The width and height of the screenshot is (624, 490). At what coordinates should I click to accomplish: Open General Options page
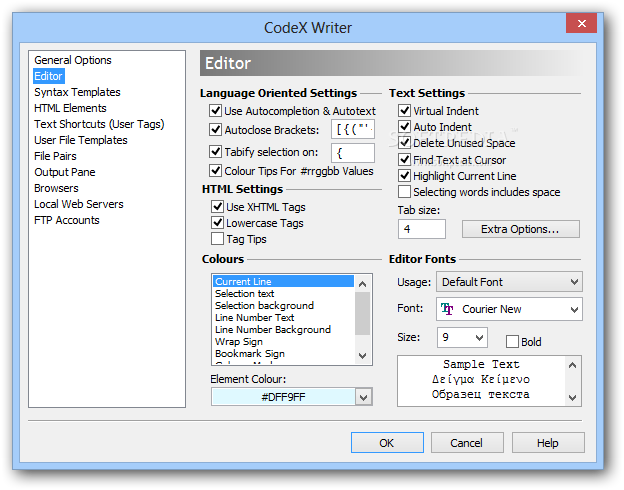click(x=73, y=60)
